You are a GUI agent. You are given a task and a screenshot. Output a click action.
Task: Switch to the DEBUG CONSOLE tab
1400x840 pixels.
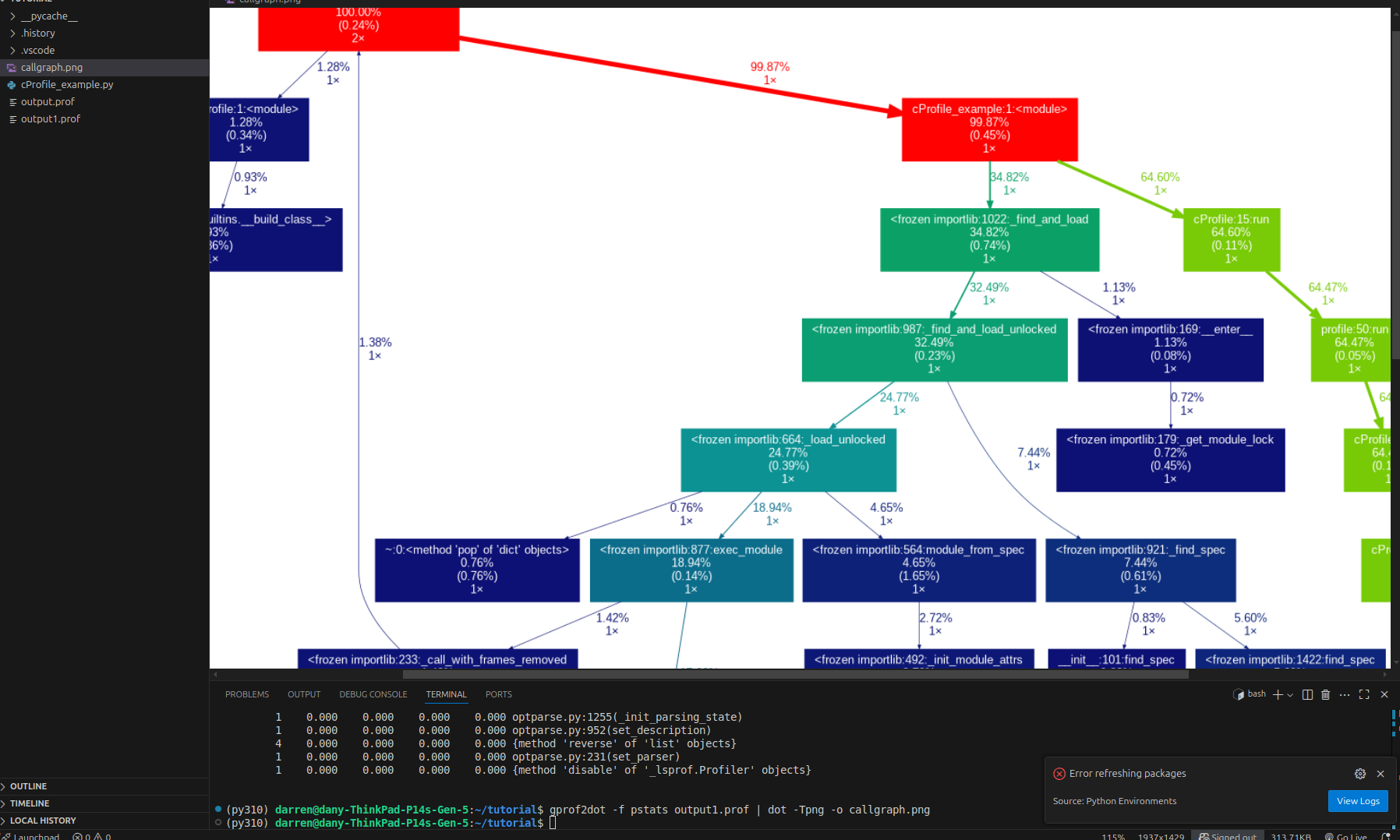(373, 694)
